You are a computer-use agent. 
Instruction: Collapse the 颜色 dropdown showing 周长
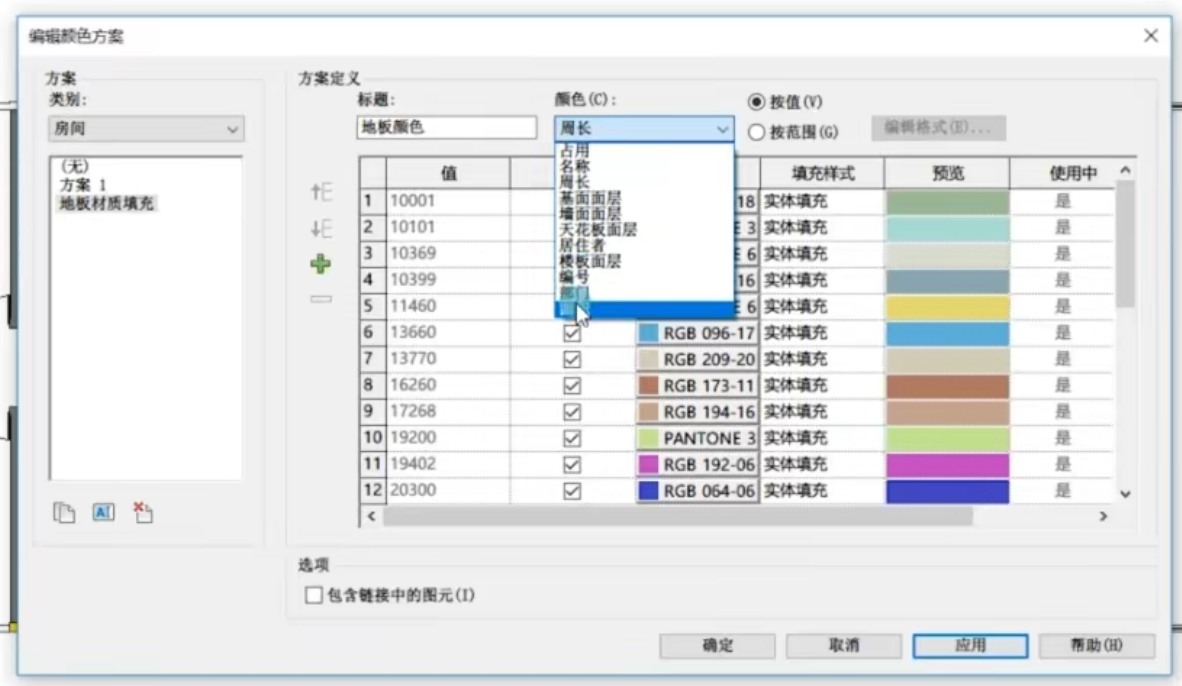(644, 129)
